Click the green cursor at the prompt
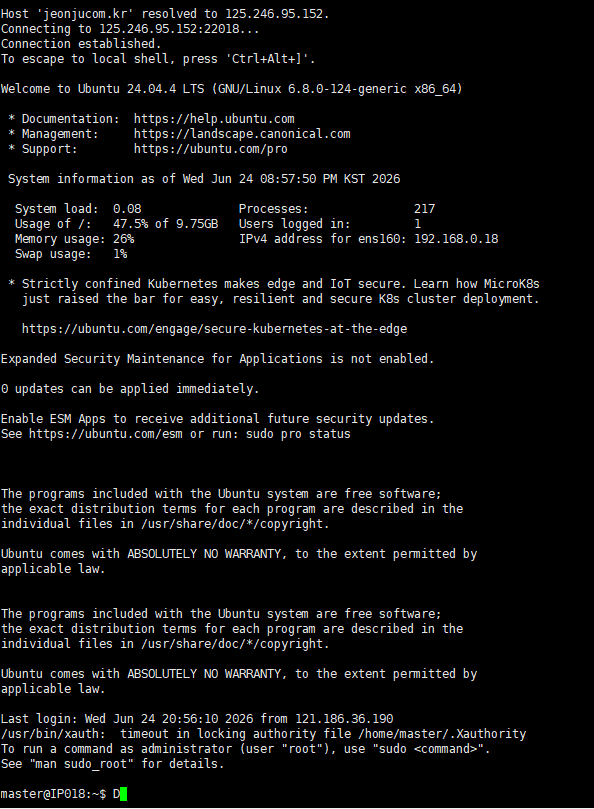Screen dimensions: 594x809 [x=123, y=794]
